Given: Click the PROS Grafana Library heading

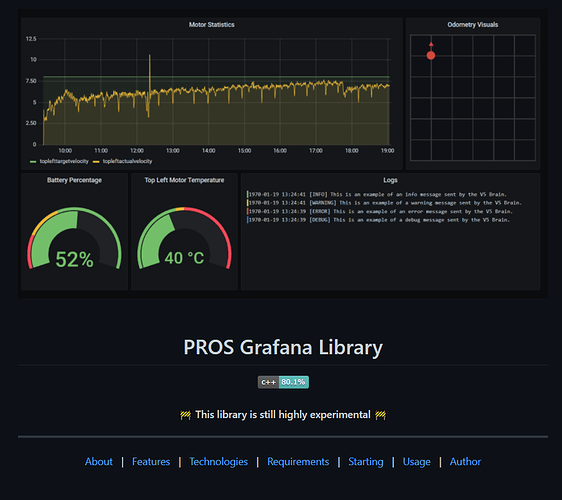Looking at the screenshot, I should click(283, 347).
